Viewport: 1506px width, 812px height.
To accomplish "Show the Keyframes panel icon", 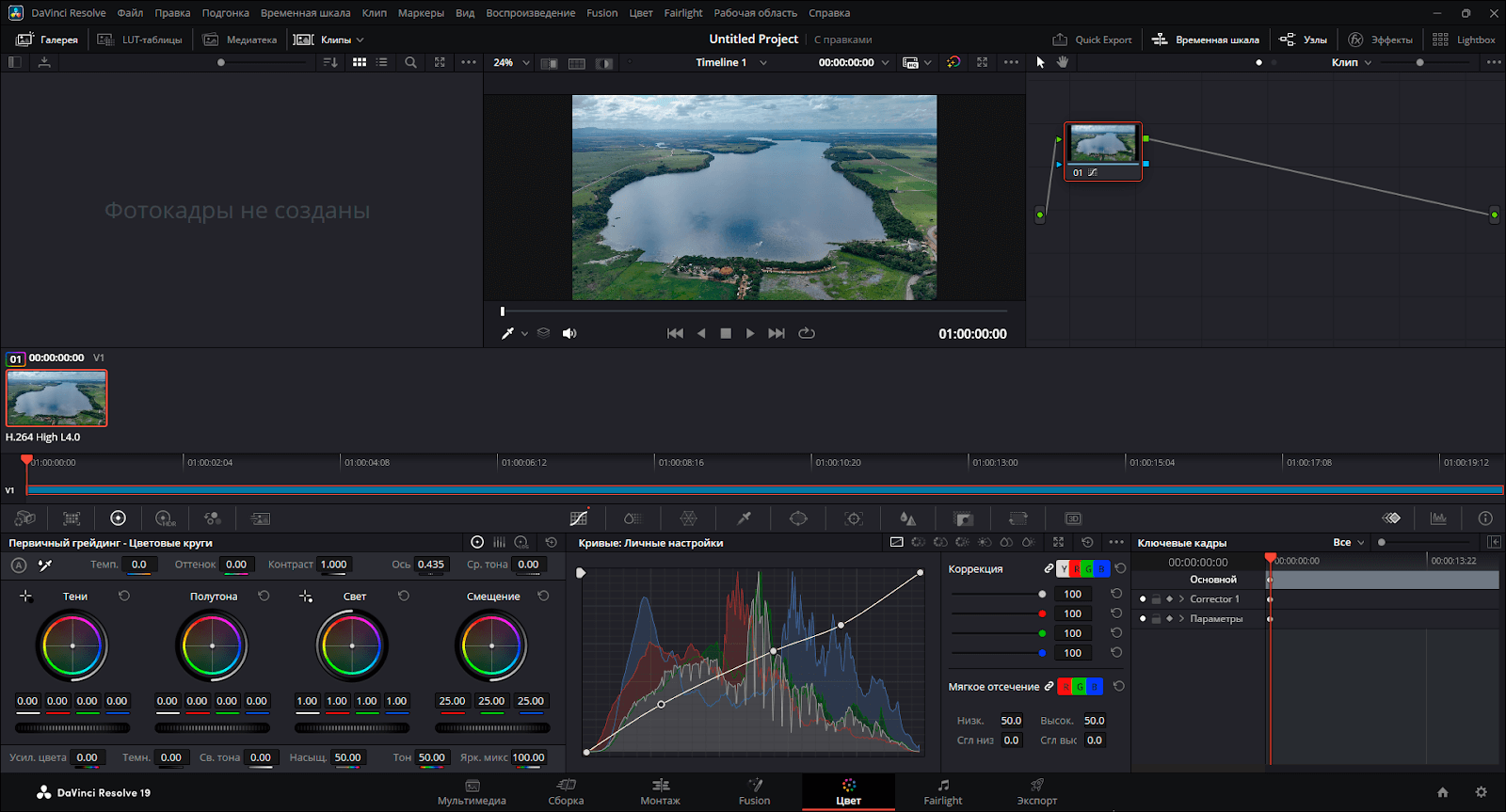I will (x=1391, y=518).
